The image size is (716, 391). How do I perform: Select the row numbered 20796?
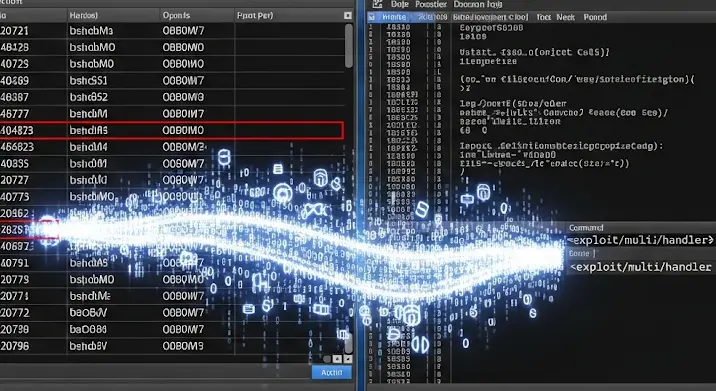172,346
